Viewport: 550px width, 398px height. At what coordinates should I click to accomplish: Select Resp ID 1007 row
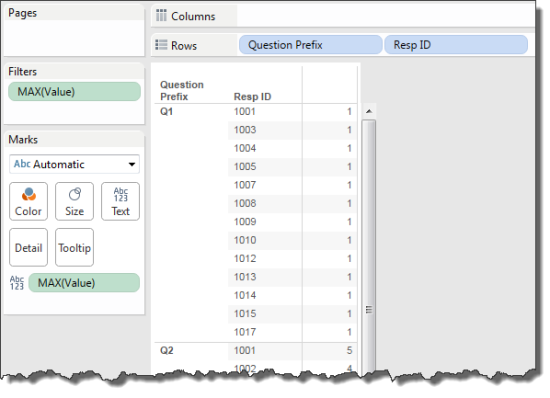coord(245,185)
